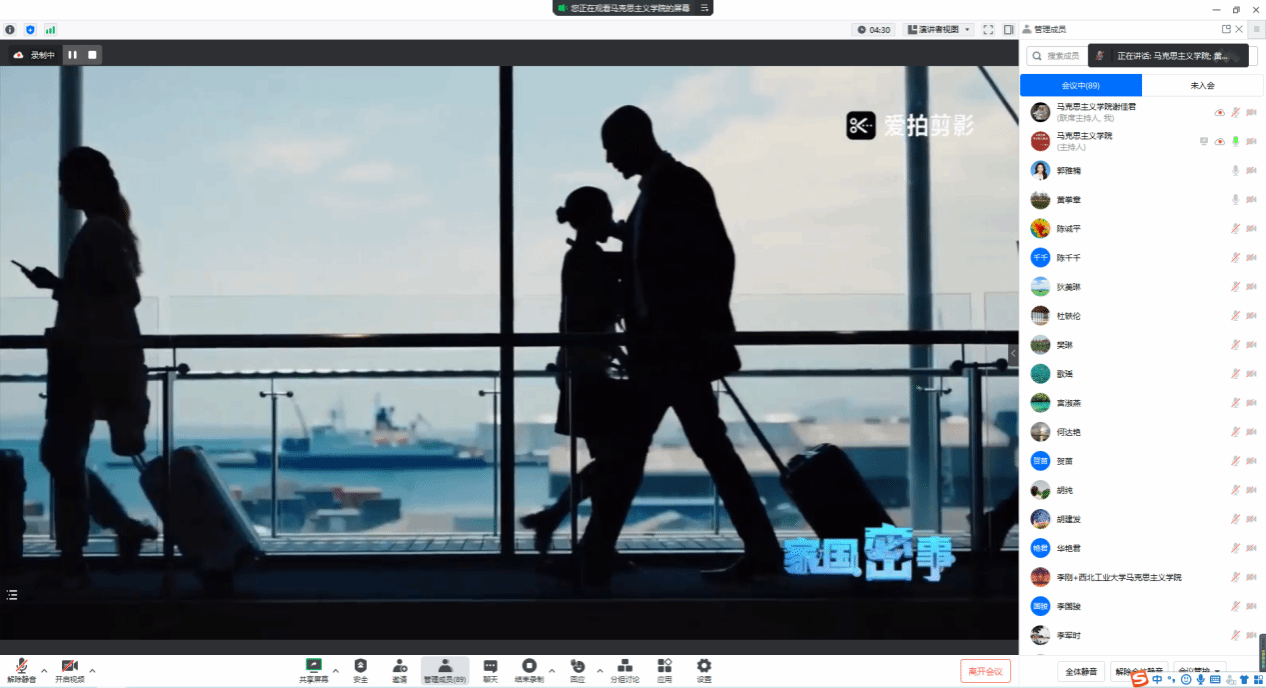The height and width of the screenshot is (688, 1266).
Task: Expand audio options arrow beside unmute
Action: point(44,670)
